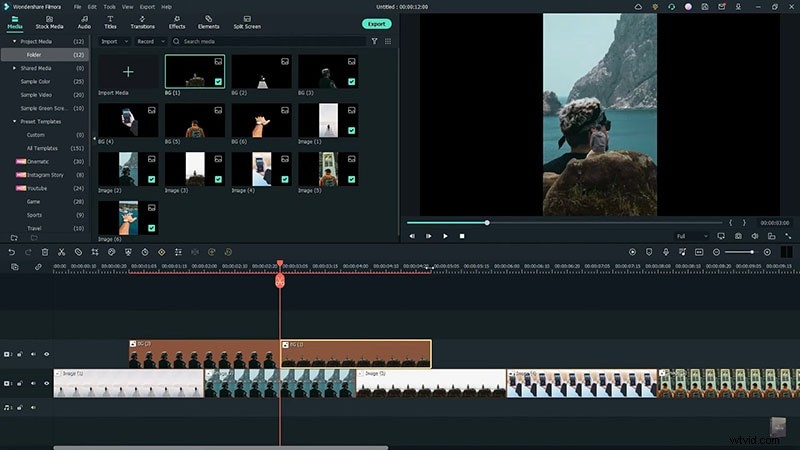
Task: Click the render preview circle icon
Action: click(x=632, y=252)
